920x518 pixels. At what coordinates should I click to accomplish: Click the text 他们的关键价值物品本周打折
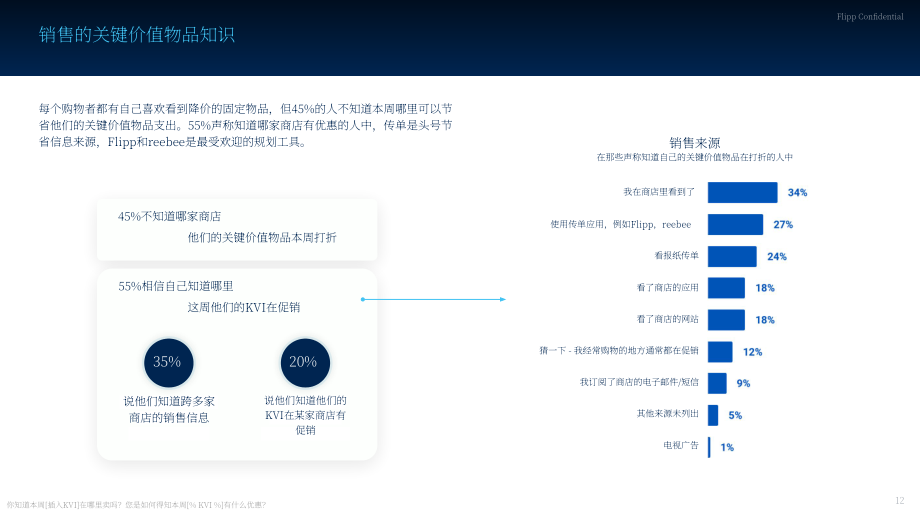coord(262,238)
